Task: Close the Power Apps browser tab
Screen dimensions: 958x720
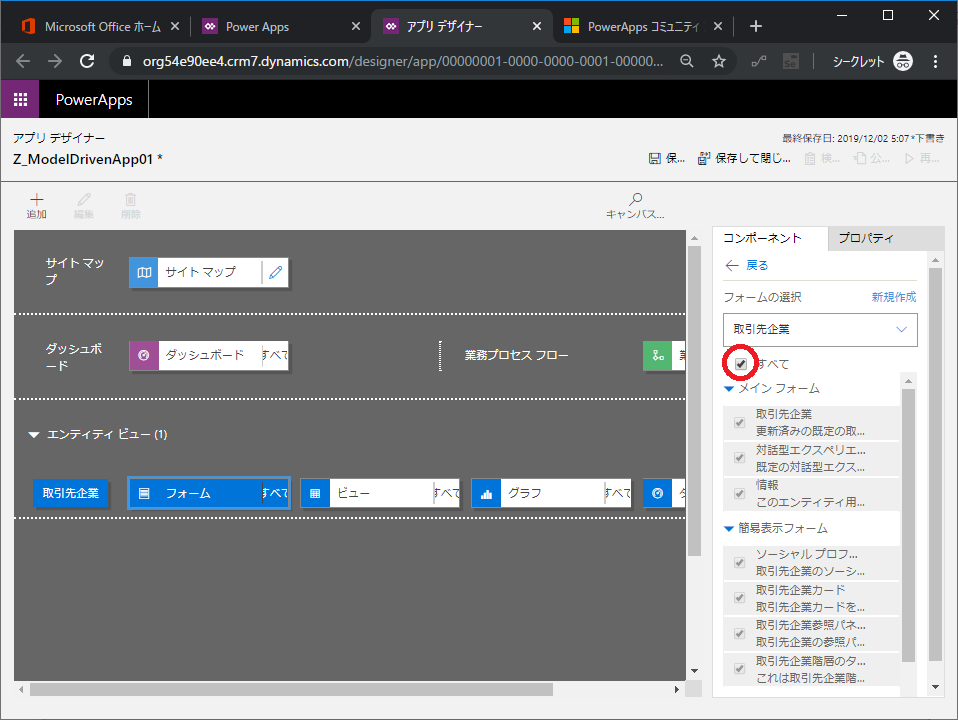Action: (x=356, y=26)
